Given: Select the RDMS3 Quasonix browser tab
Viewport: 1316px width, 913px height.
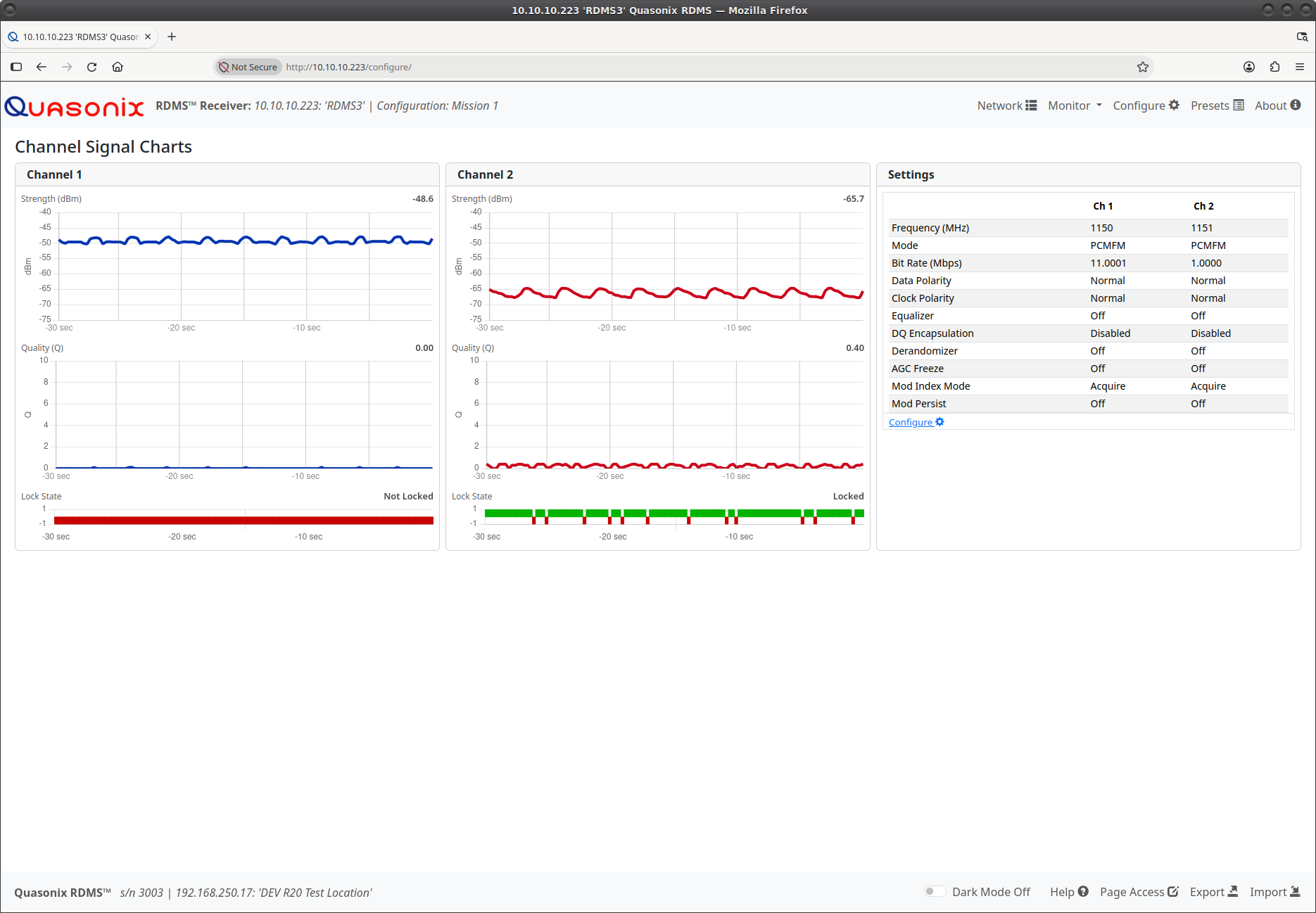Looking at the screenshot, I should tap(80, 37).
